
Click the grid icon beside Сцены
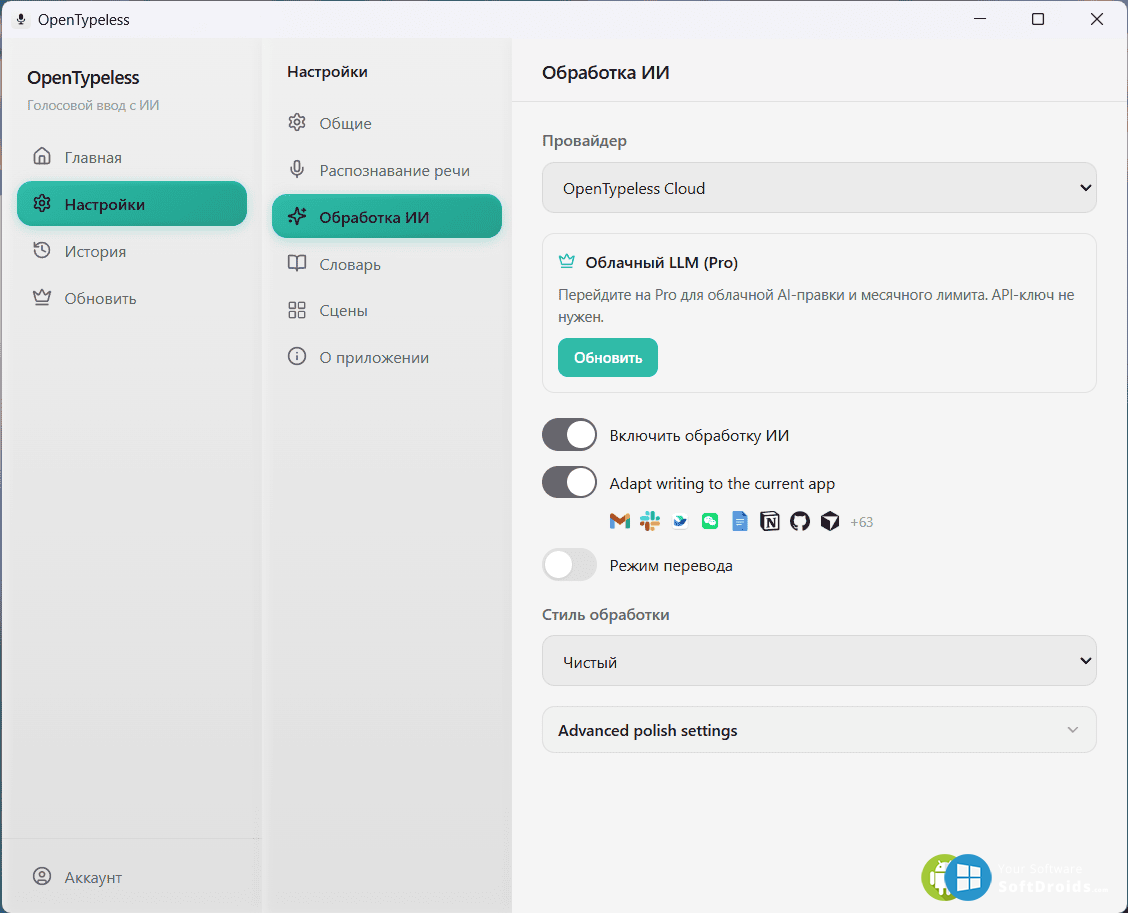[296, 310]
